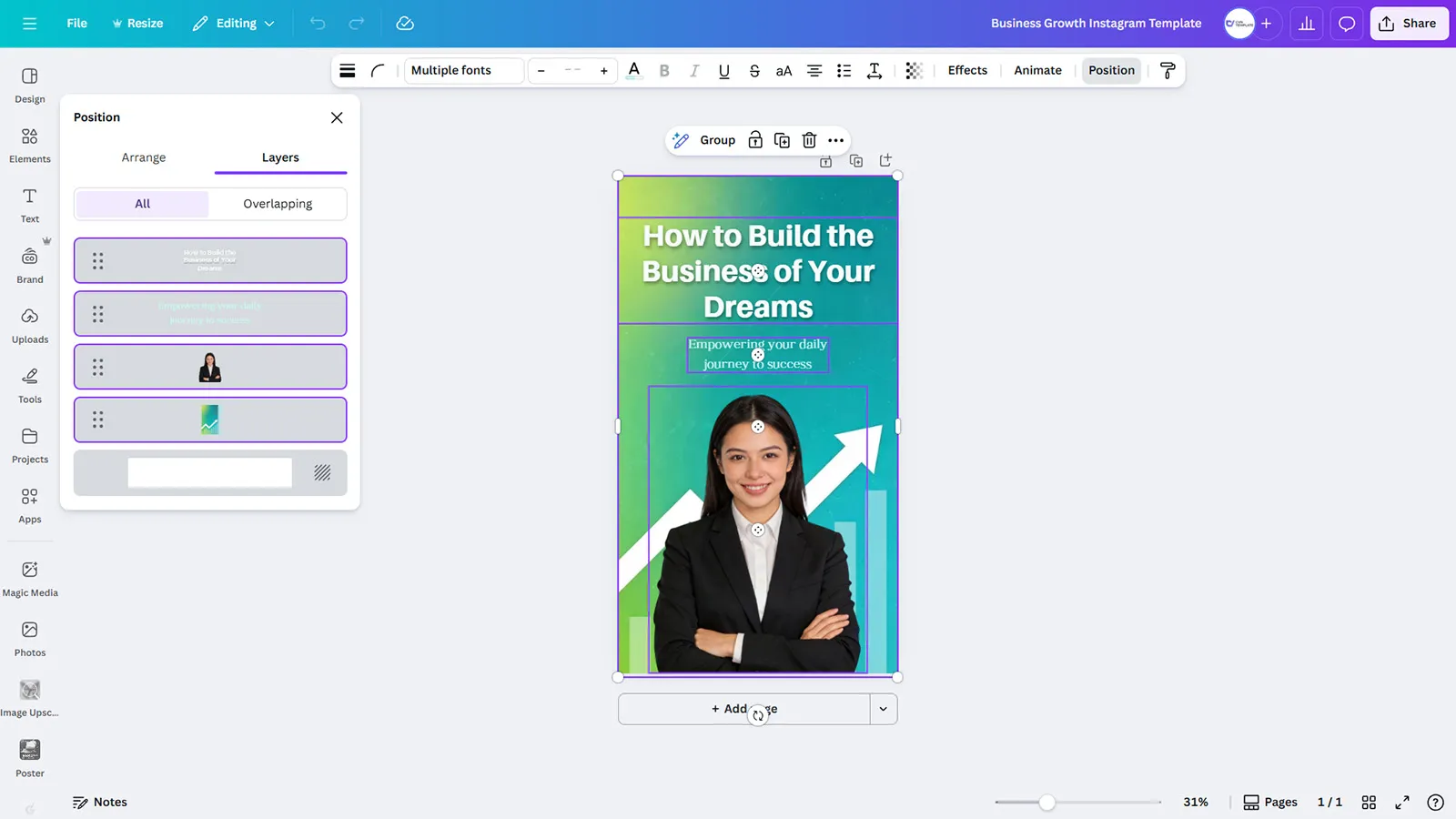
Task: Toggle underline formatting
Action: pos(723,70)
